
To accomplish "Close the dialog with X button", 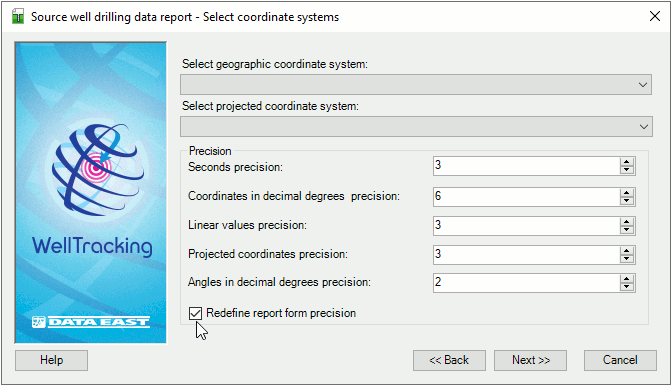I will [x=654, y=17].
